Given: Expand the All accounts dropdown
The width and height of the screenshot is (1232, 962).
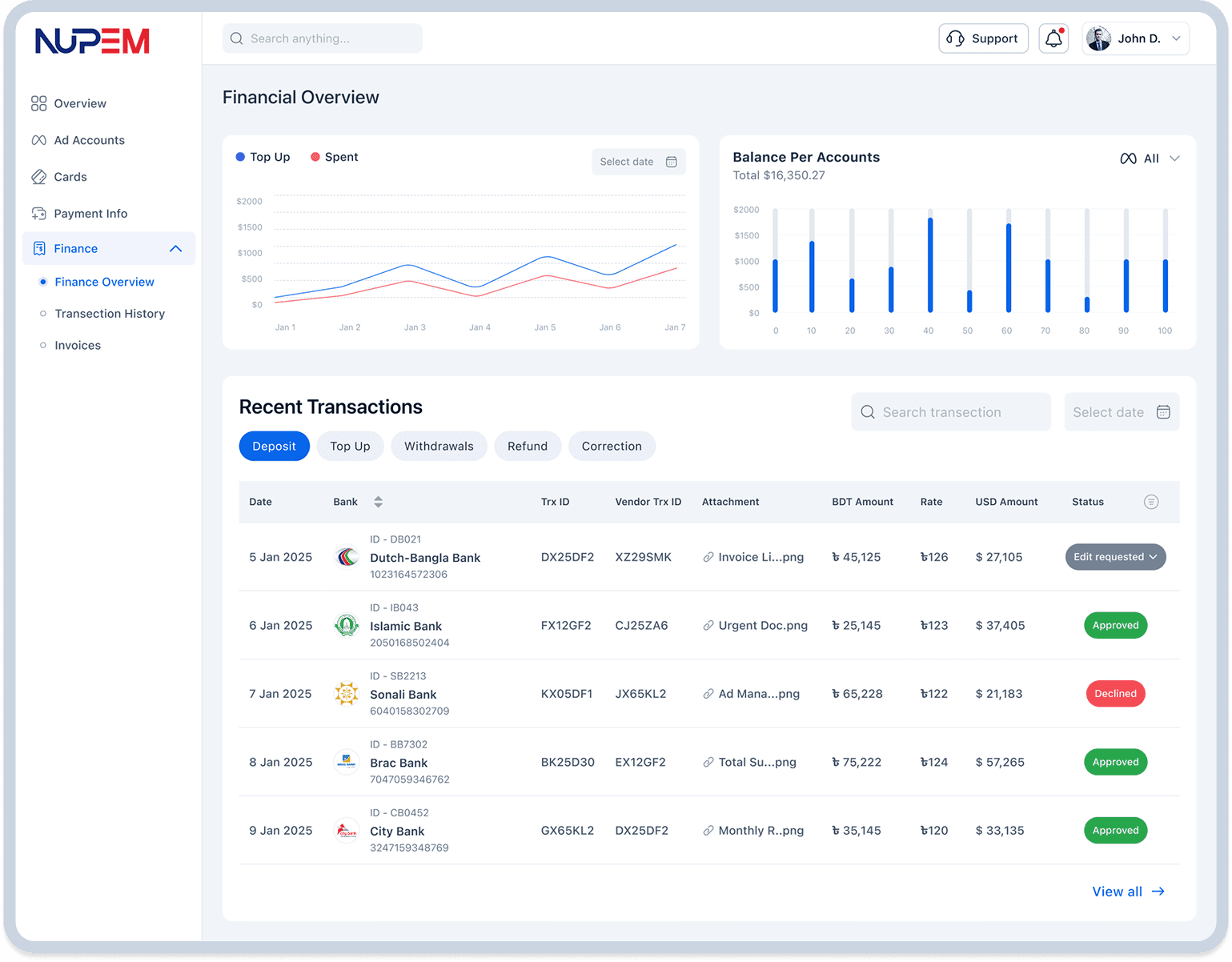Looking at the screenshot, I should [x=1150, y=158].
